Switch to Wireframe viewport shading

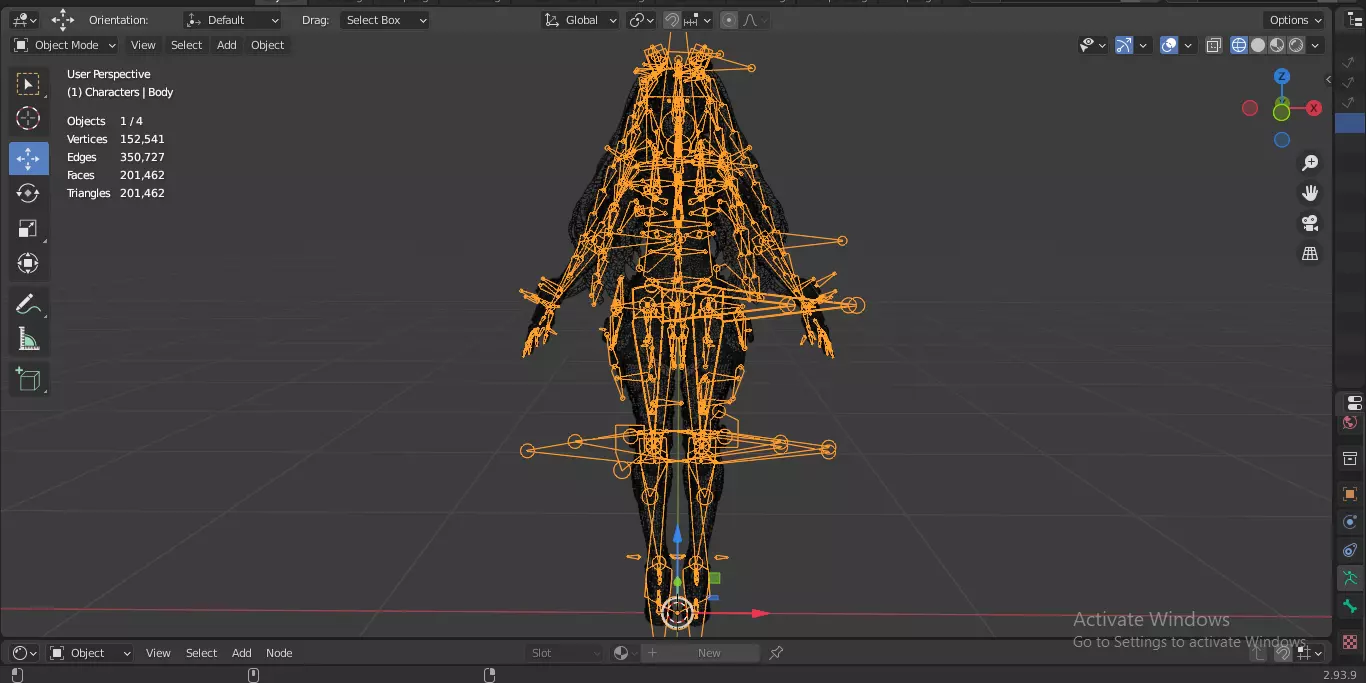tap(1239, 45)
